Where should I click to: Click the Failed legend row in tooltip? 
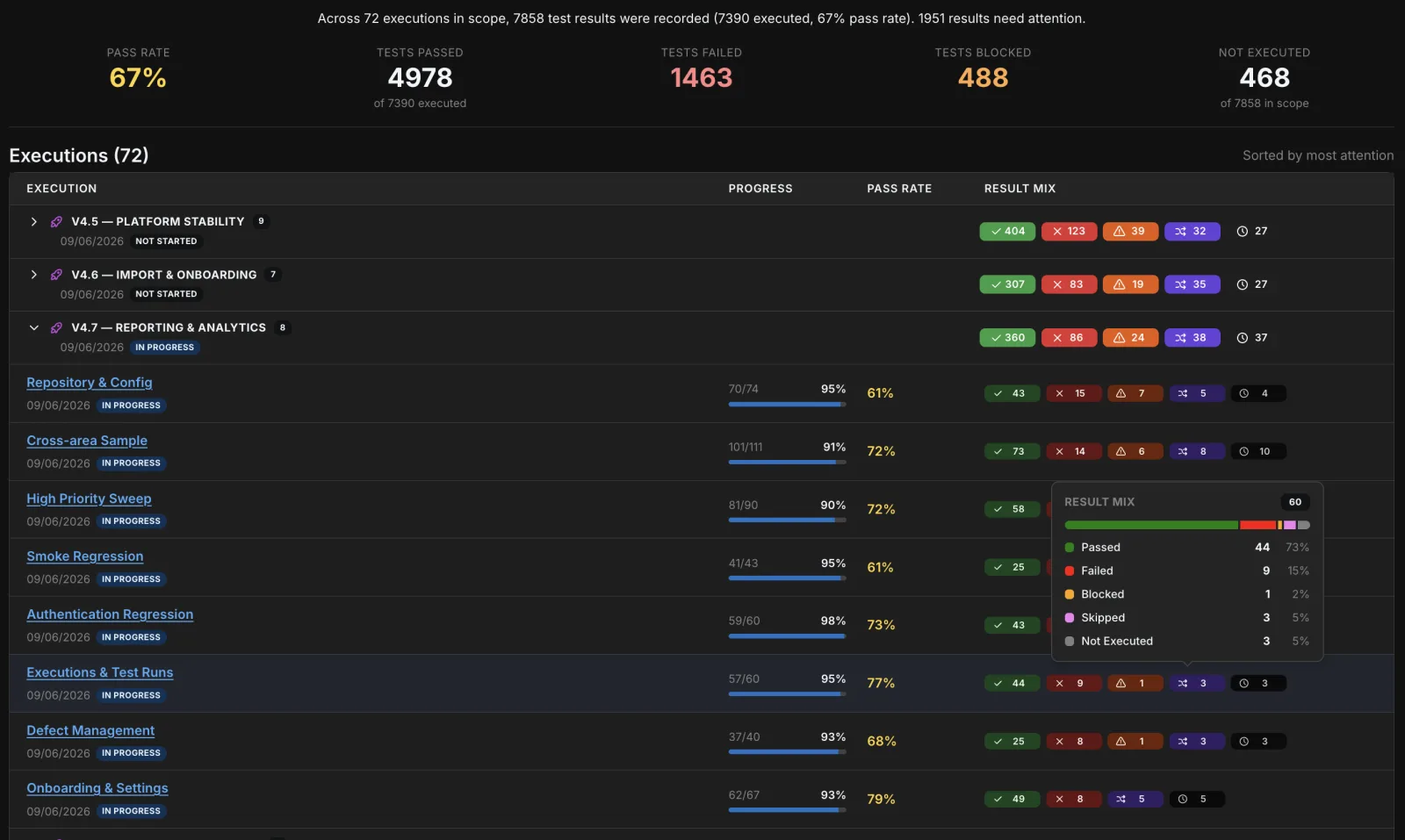click(x=1187, y=571)
